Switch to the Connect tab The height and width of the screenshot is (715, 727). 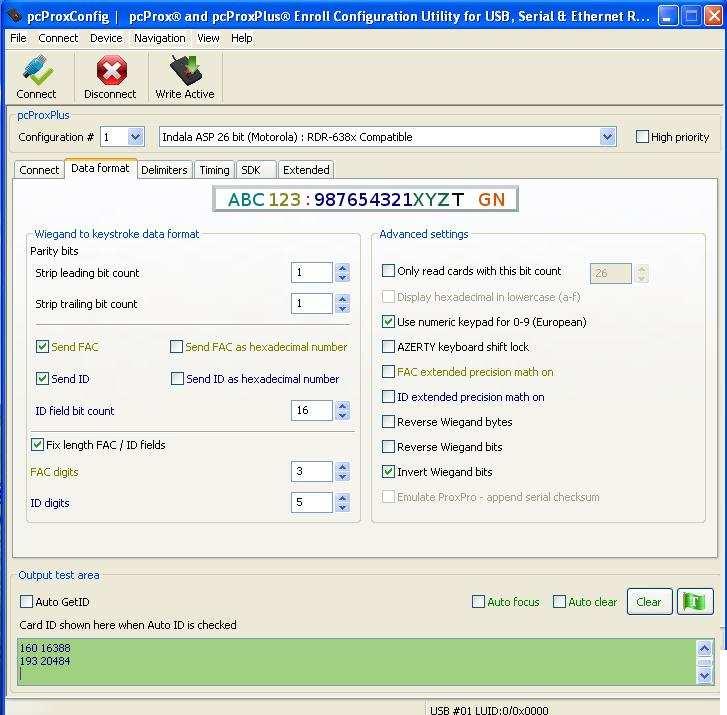point(39,170)
